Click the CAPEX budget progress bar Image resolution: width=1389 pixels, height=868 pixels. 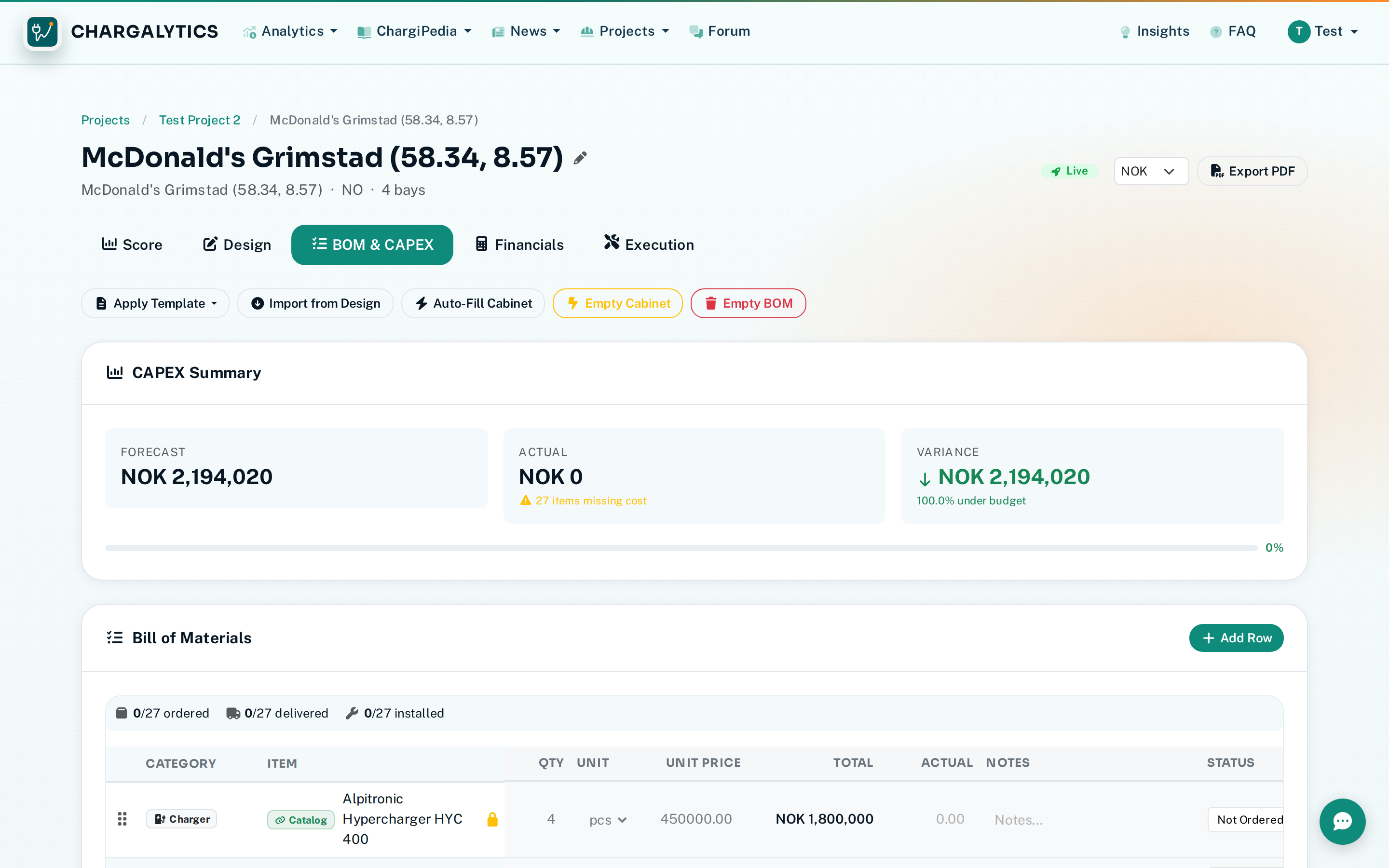pos(681,548)
